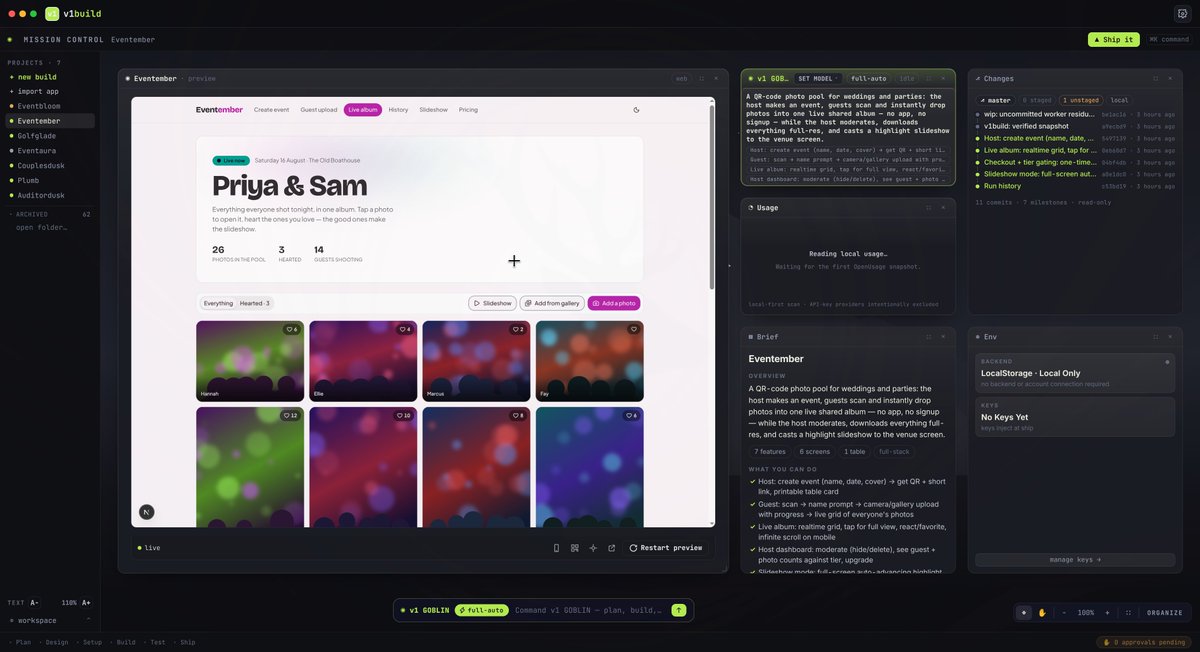Select Golfglade project in sidebar
1200x652 pixels.
pos(49,135)
